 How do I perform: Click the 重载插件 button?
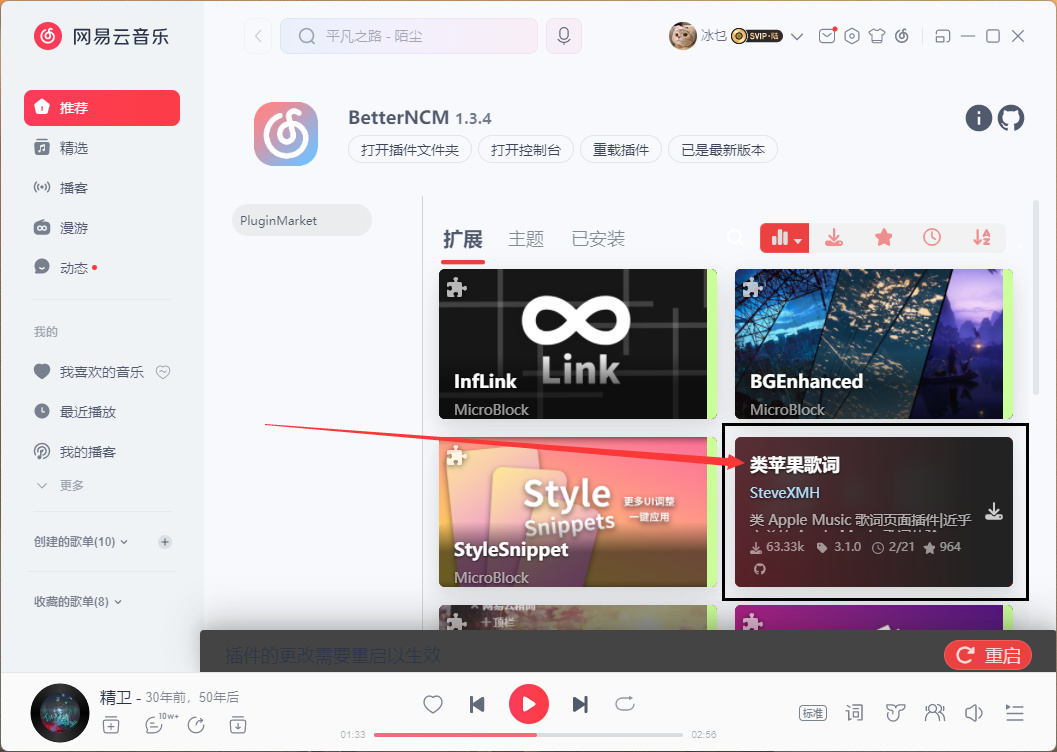tap(621, 150)
